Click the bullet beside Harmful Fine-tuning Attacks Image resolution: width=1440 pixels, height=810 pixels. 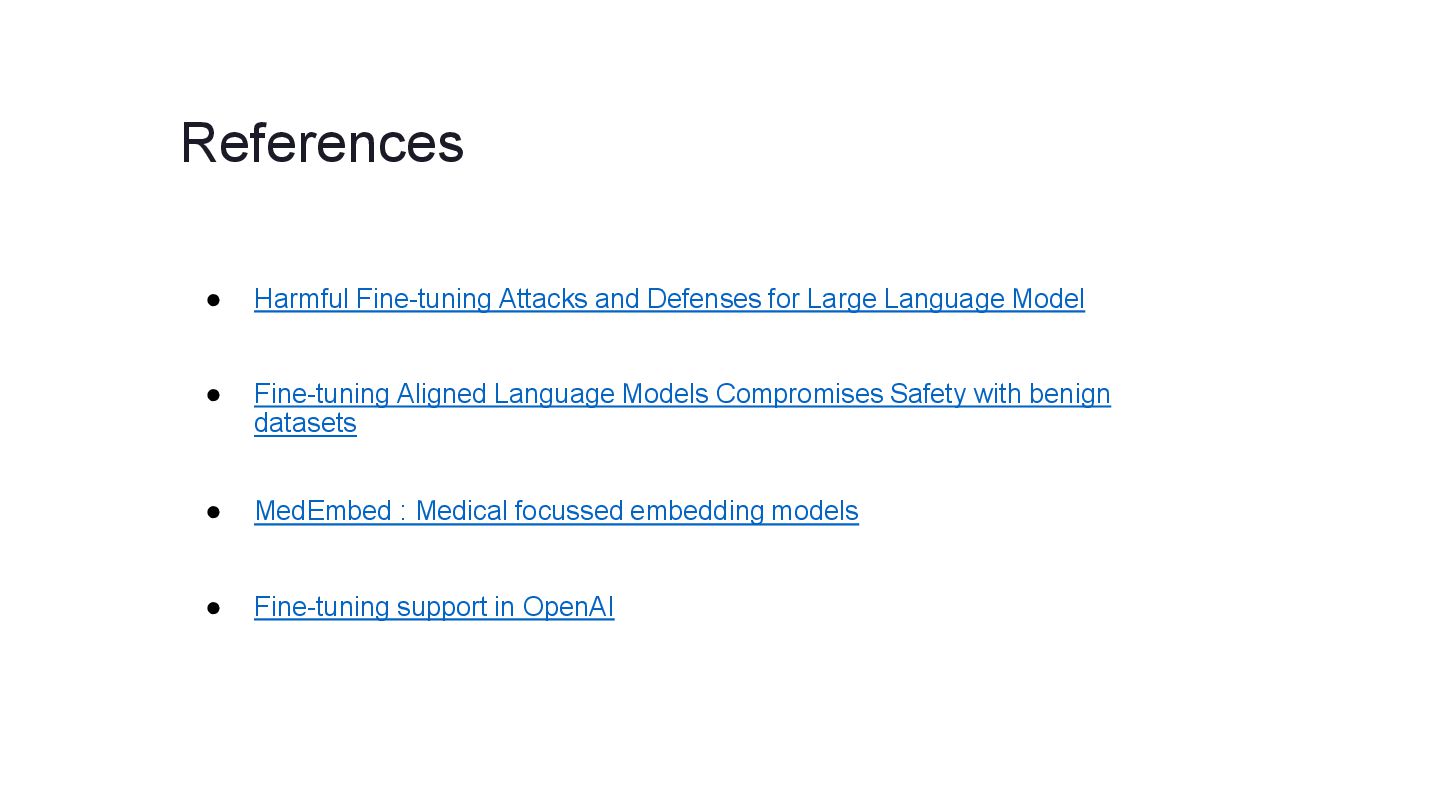tap(213, 299)
